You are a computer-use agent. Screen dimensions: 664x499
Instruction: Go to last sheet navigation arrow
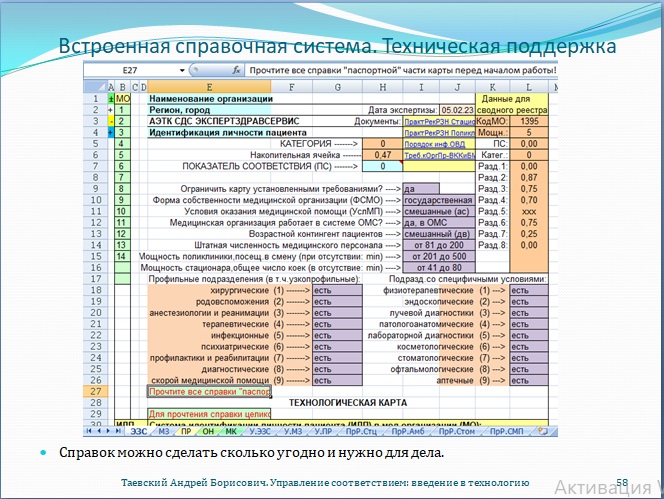118,431
